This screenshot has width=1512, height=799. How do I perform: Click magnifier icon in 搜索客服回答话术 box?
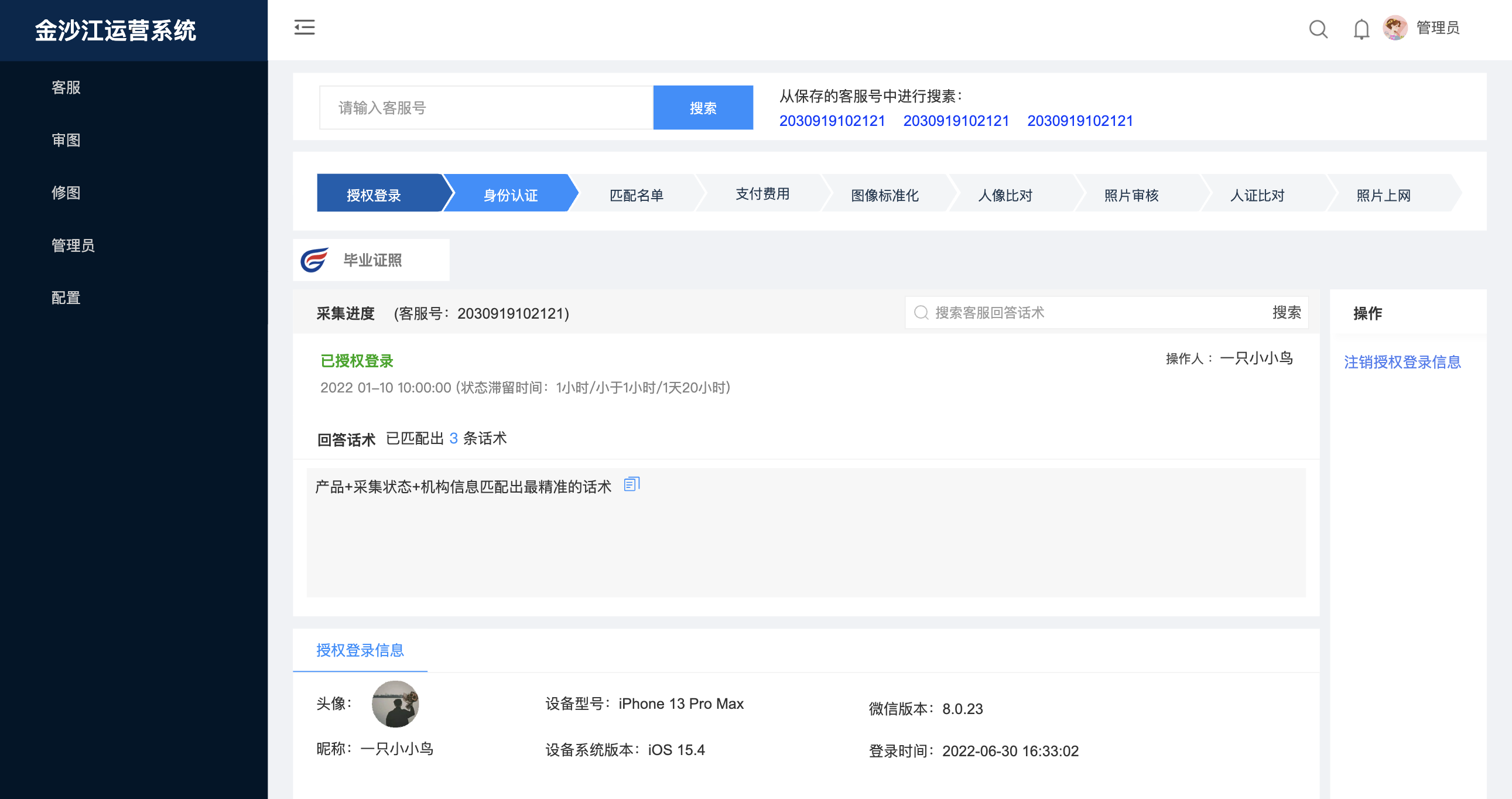coord(921,312)
